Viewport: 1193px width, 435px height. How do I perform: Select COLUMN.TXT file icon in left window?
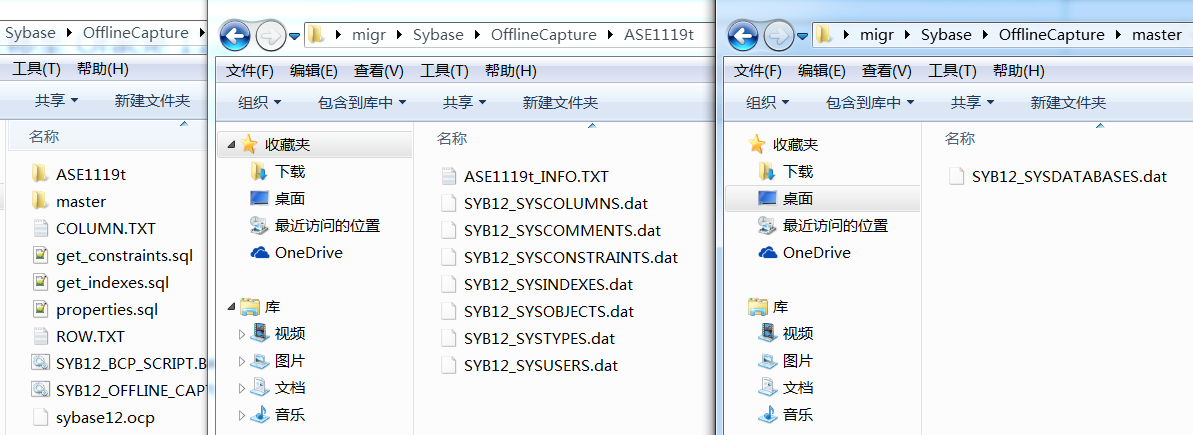40,228
